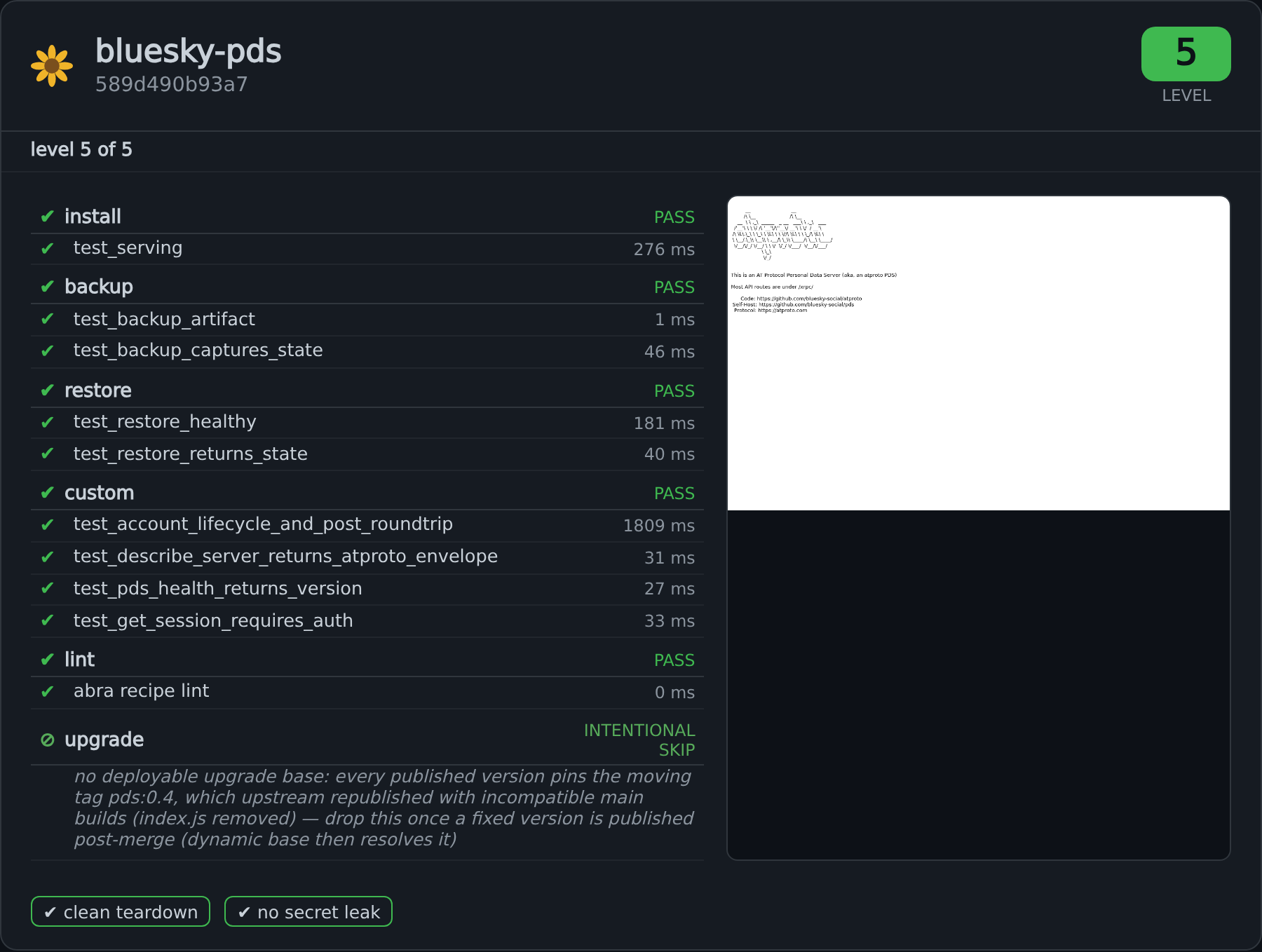This screenshot has height=952, width=1262.
Task: Click the test_describe_server_returns_atproto_envelope test name
Action: tap(285, 557)
